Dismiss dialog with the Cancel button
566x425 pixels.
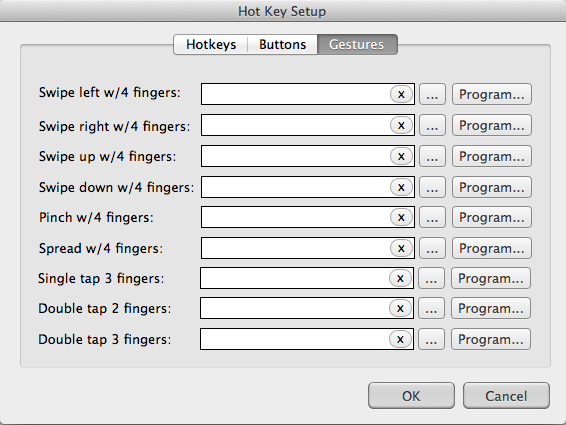click(x=506, y=396)
